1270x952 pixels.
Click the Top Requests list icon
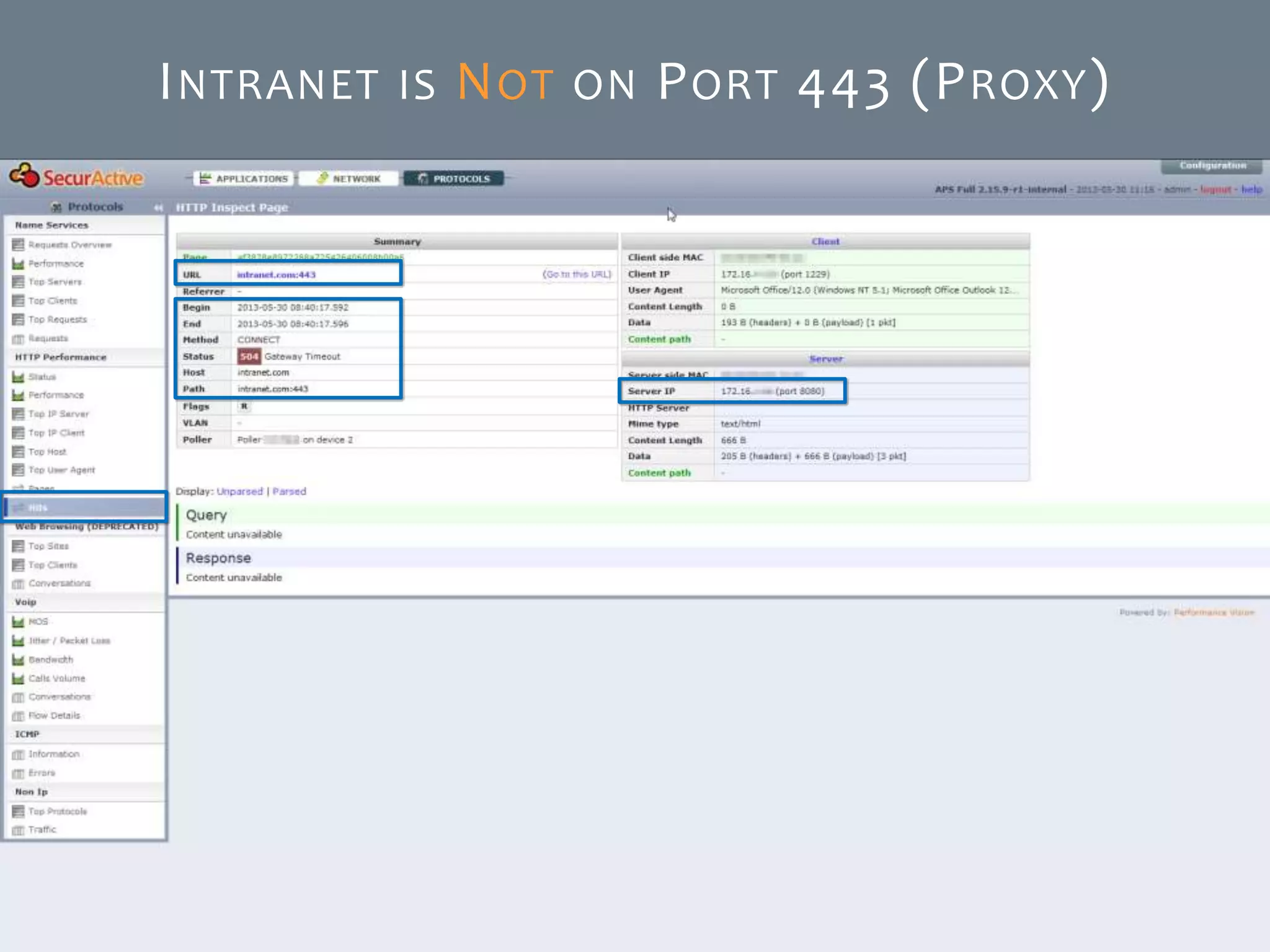(18, 319)
